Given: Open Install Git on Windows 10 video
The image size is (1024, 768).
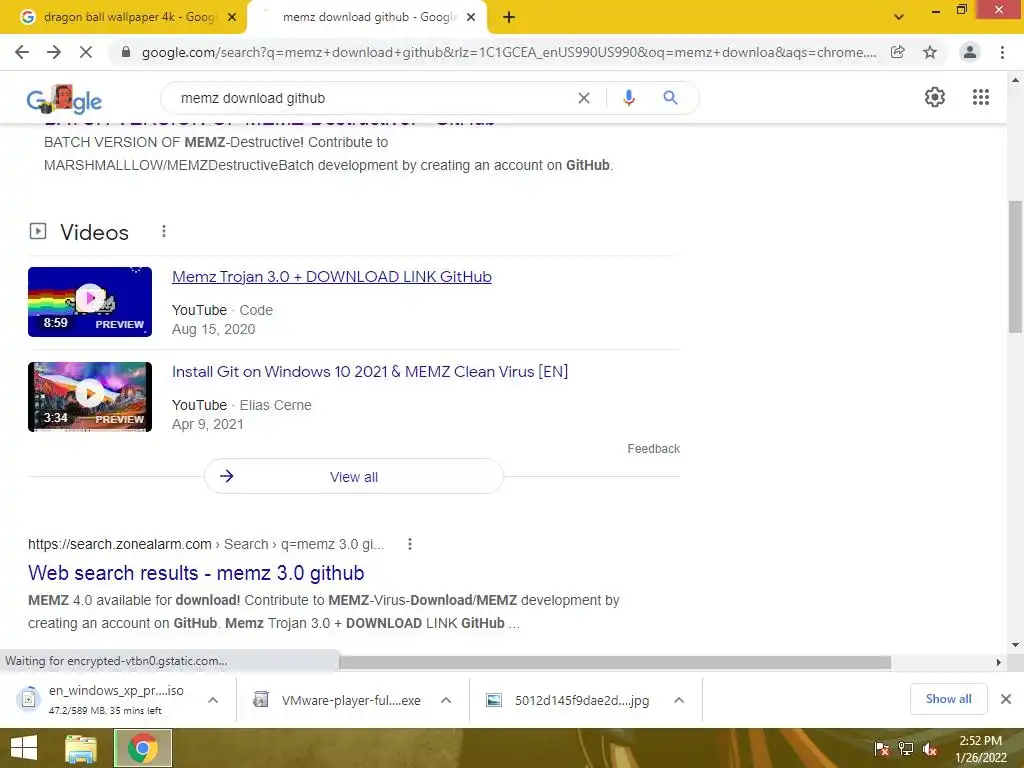Looking at the screenshot, I should tap(370, 372).
